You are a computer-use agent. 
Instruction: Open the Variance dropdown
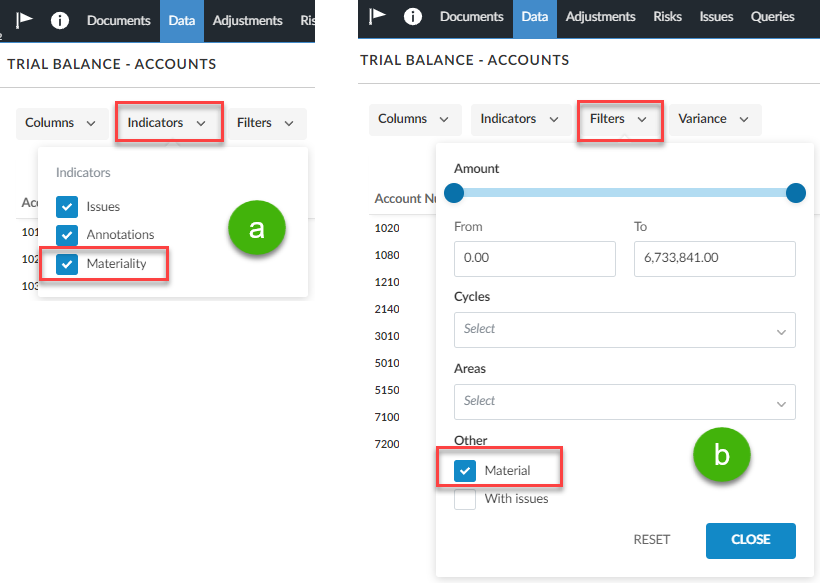(x=715, y=120)
